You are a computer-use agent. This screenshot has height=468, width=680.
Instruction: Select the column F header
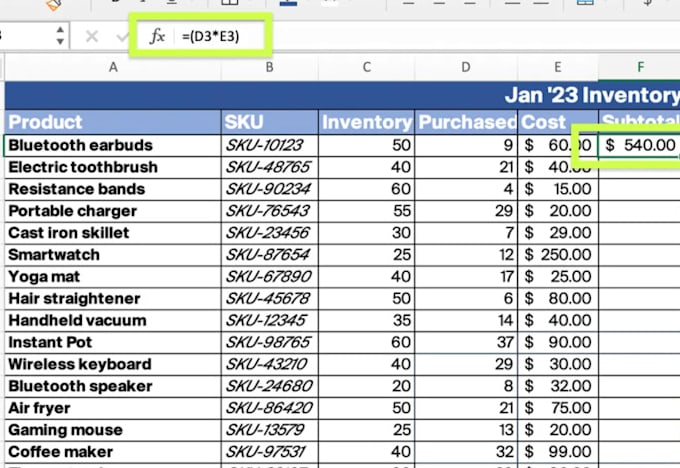coord(638,67)
